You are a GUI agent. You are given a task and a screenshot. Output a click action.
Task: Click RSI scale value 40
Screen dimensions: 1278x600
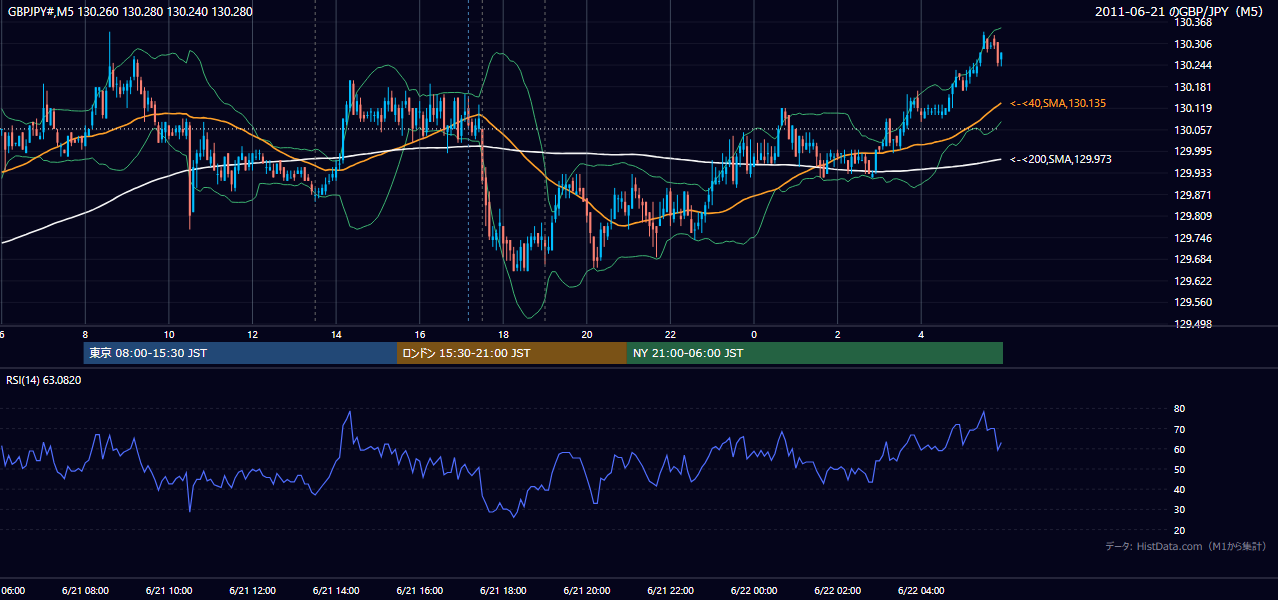1180,490
